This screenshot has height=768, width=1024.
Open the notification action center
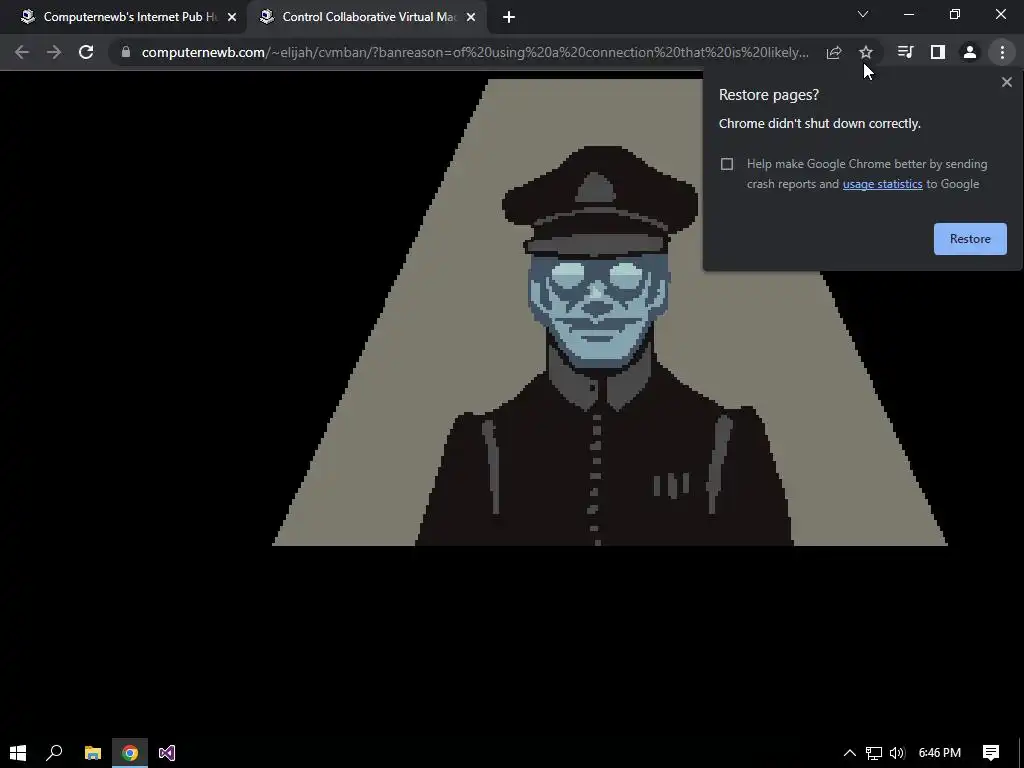tap(991, 753)
